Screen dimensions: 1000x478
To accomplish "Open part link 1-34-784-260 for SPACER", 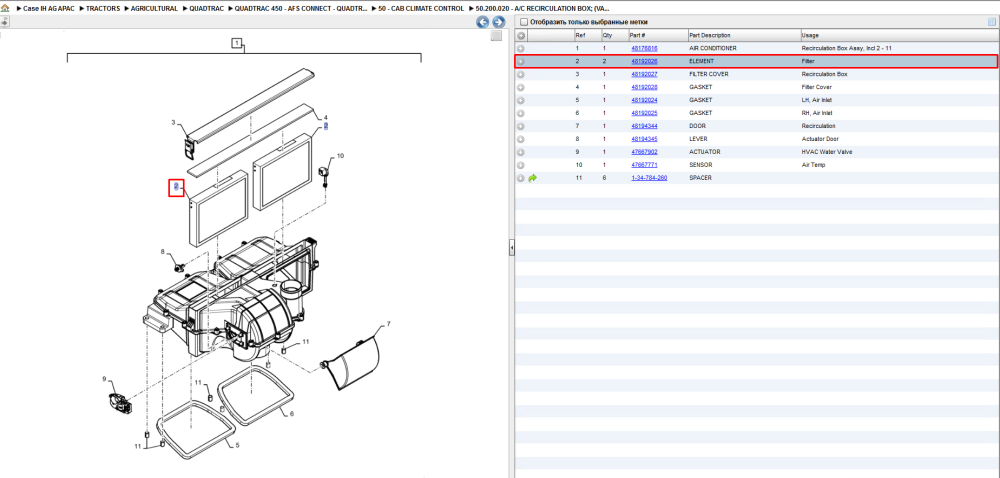I will (x=649, y=178).
